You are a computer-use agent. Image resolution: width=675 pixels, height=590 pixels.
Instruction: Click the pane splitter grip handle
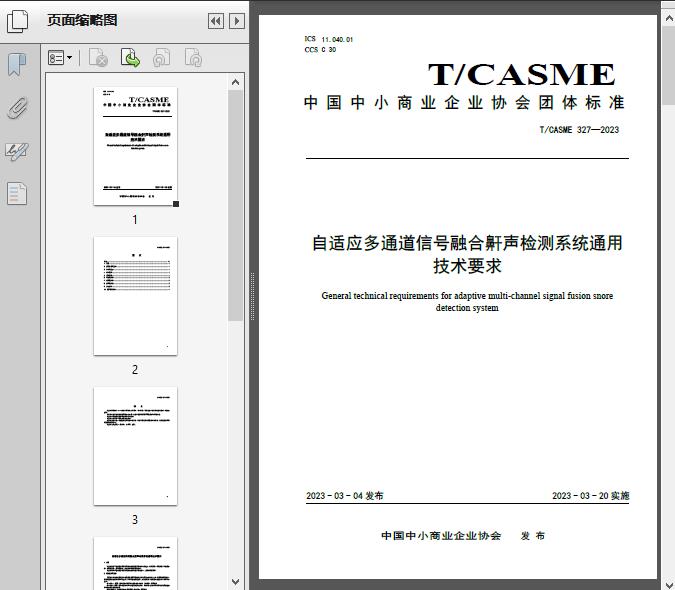click(253, 297)
